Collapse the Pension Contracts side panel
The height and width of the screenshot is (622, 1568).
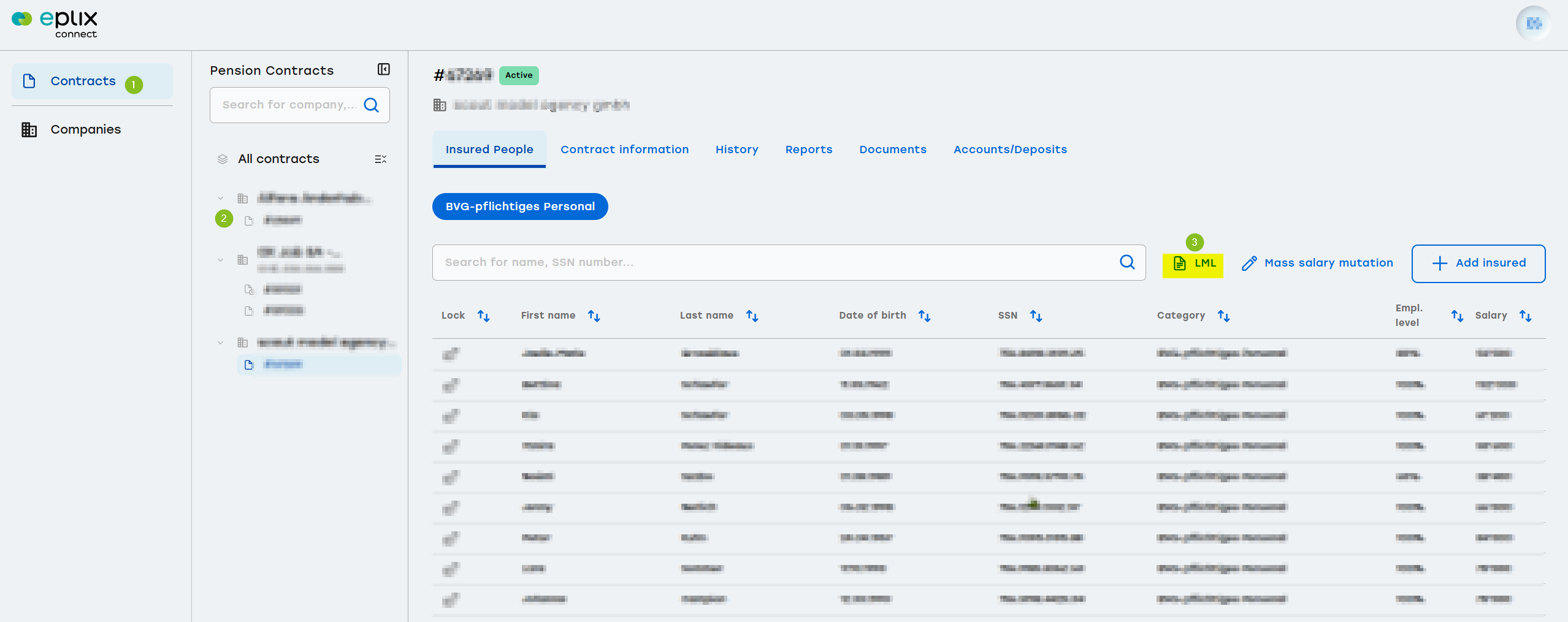[384, 69]
